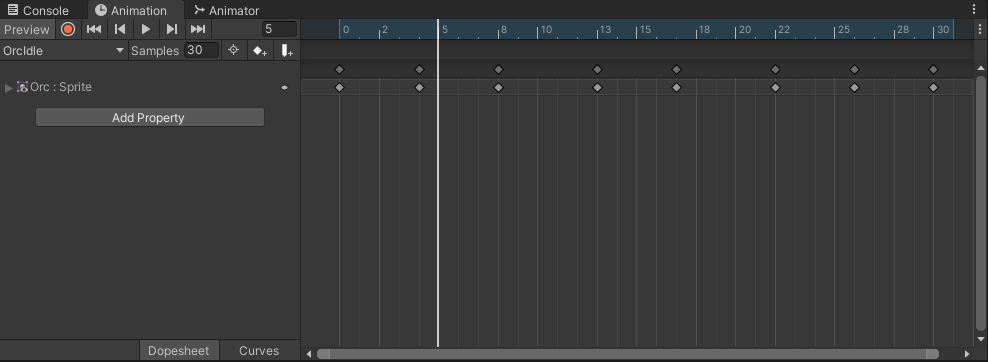Select summary keyframe at frame 17
Screen dimensions: 988x362
tap(676, 69)
